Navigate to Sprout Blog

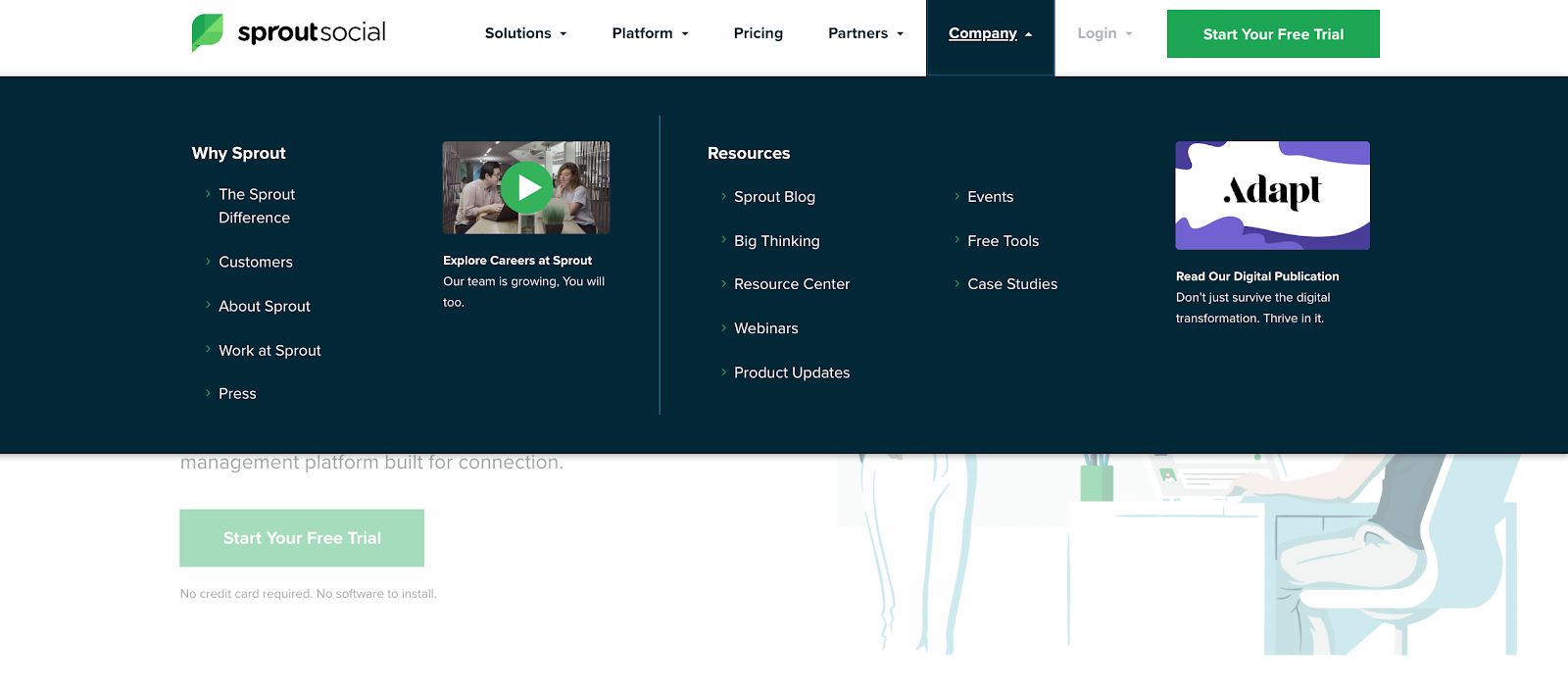coord(774,196)
